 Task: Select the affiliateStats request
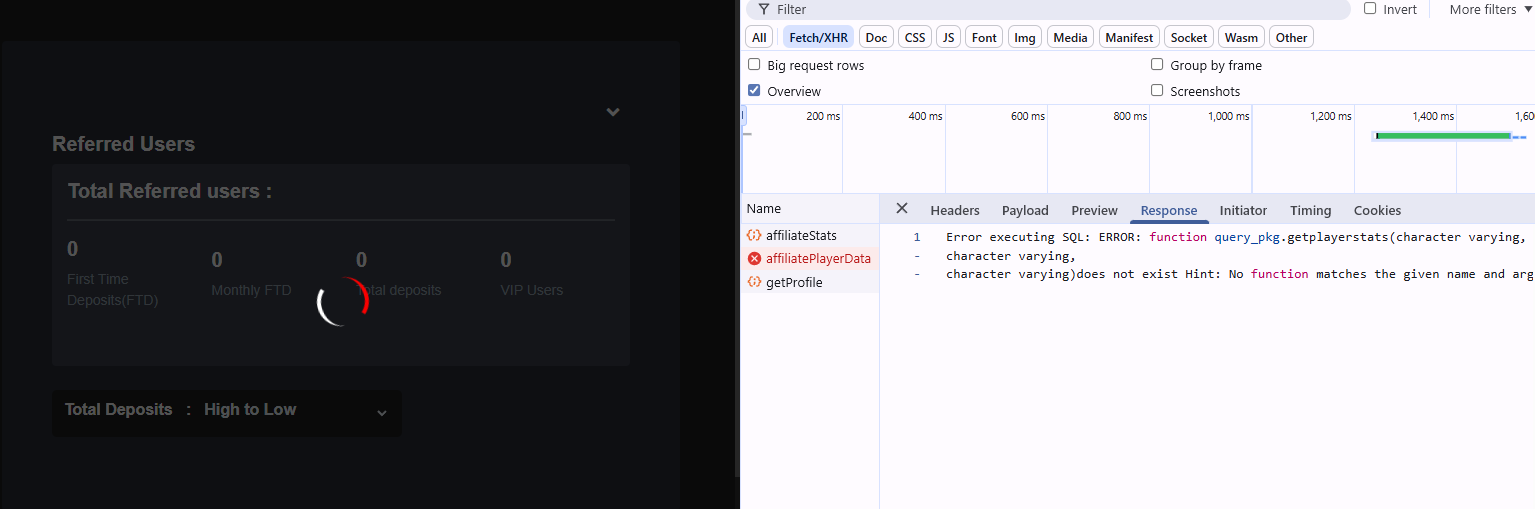[800, 235]
